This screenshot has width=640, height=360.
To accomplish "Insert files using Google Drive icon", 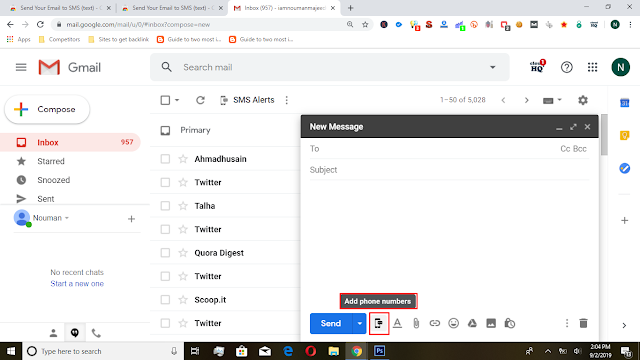I will [x=472, y=323].
